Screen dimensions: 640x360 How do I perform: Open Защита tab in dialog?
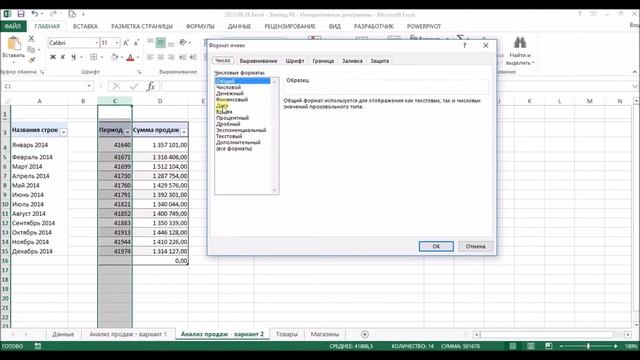click(380, 61)
